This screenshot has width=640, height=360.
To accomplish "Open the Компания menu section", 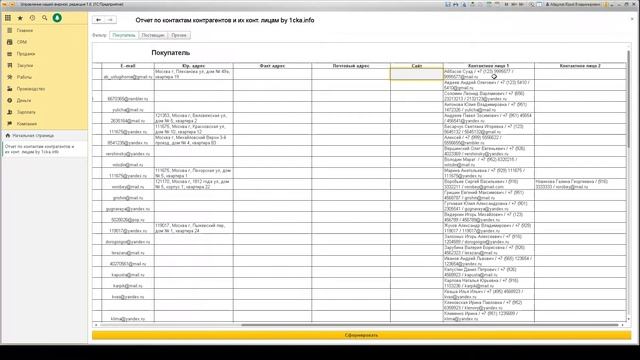I will (27, 124).
